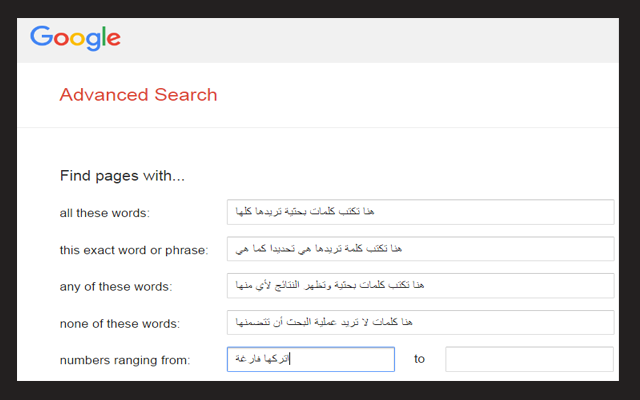
Task: Click the Arabic text in none of these words box
Action: pos(323,322)
